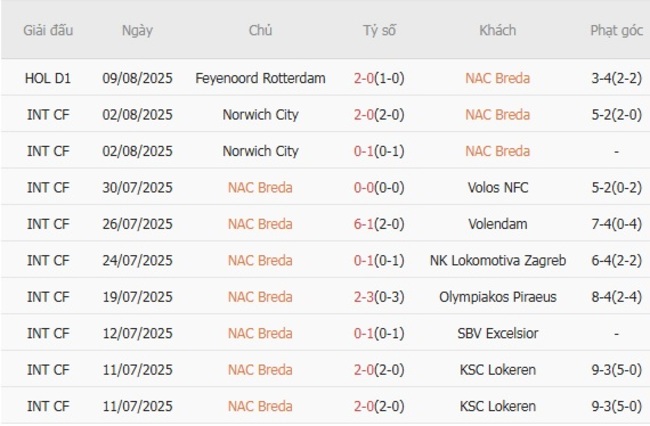The image size is (650, 426).
Task: Open the NK Lokomotiva Zagreb team link
Action: click(497, 261)
